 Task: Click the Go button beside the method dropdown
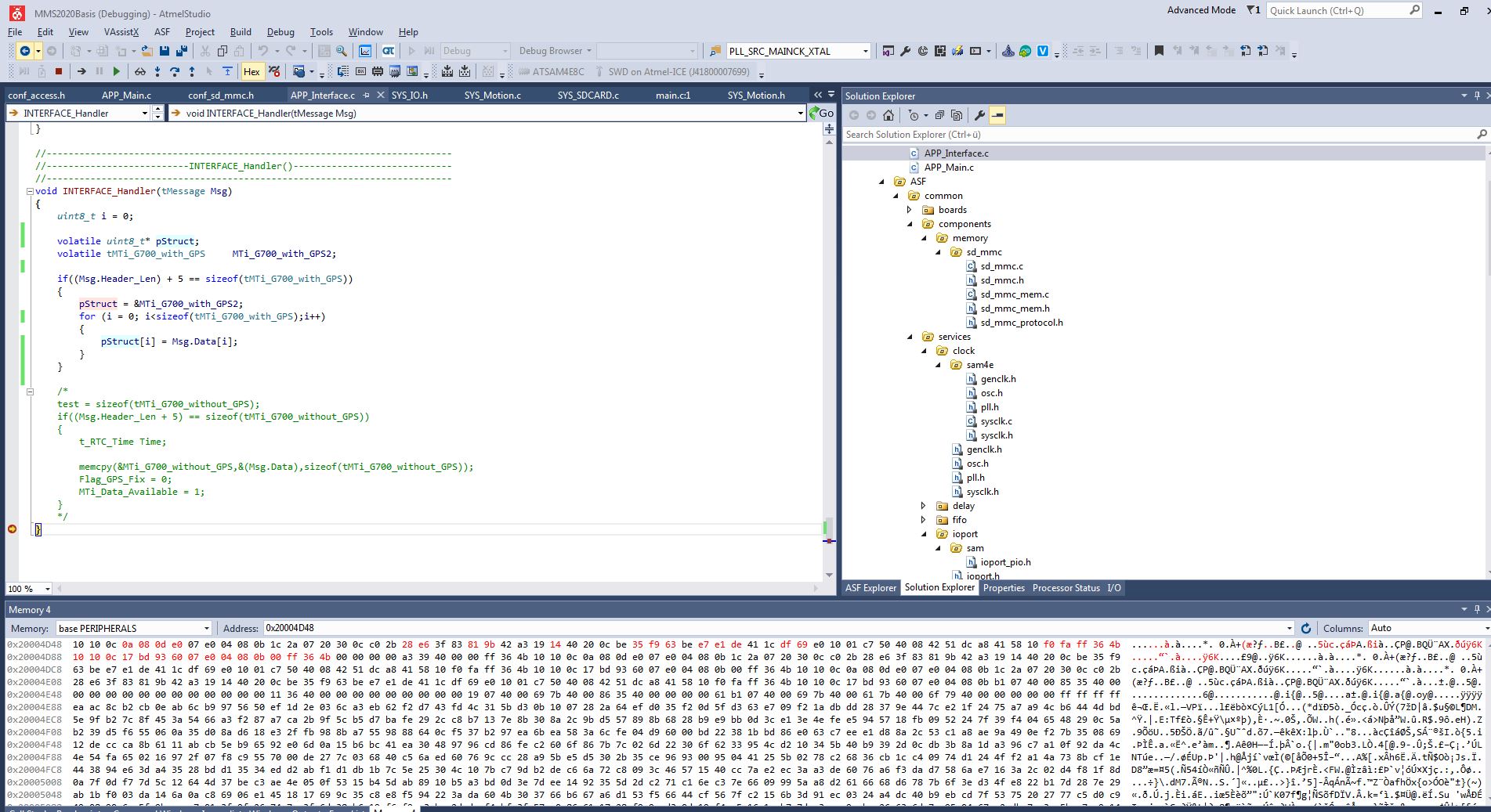[824, 113]
